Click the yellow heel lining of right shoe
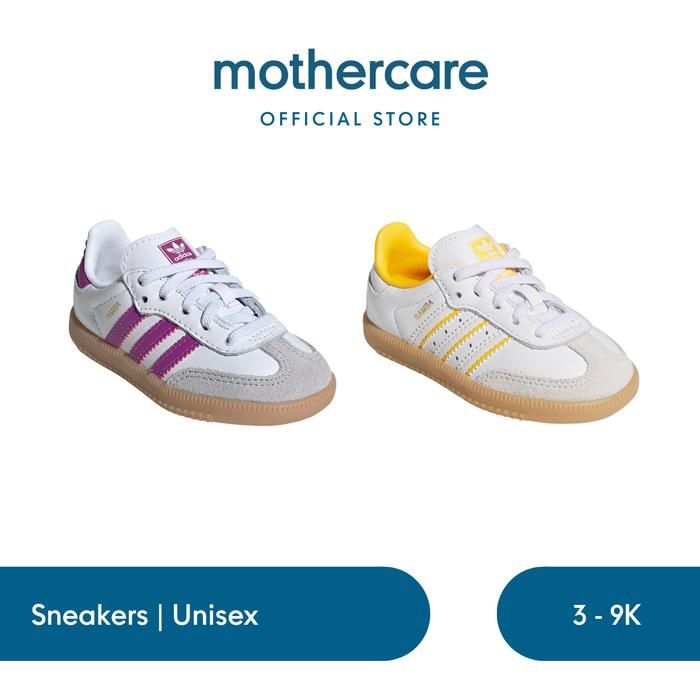 coord(403,254)
